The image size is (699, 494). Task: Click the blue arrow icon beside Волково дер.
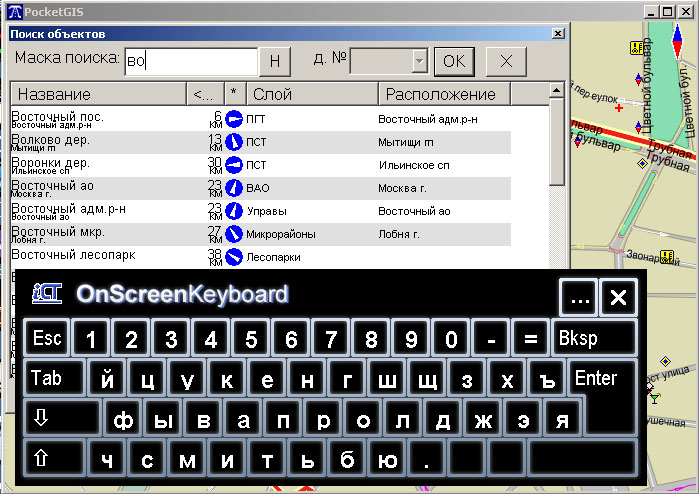234,142
